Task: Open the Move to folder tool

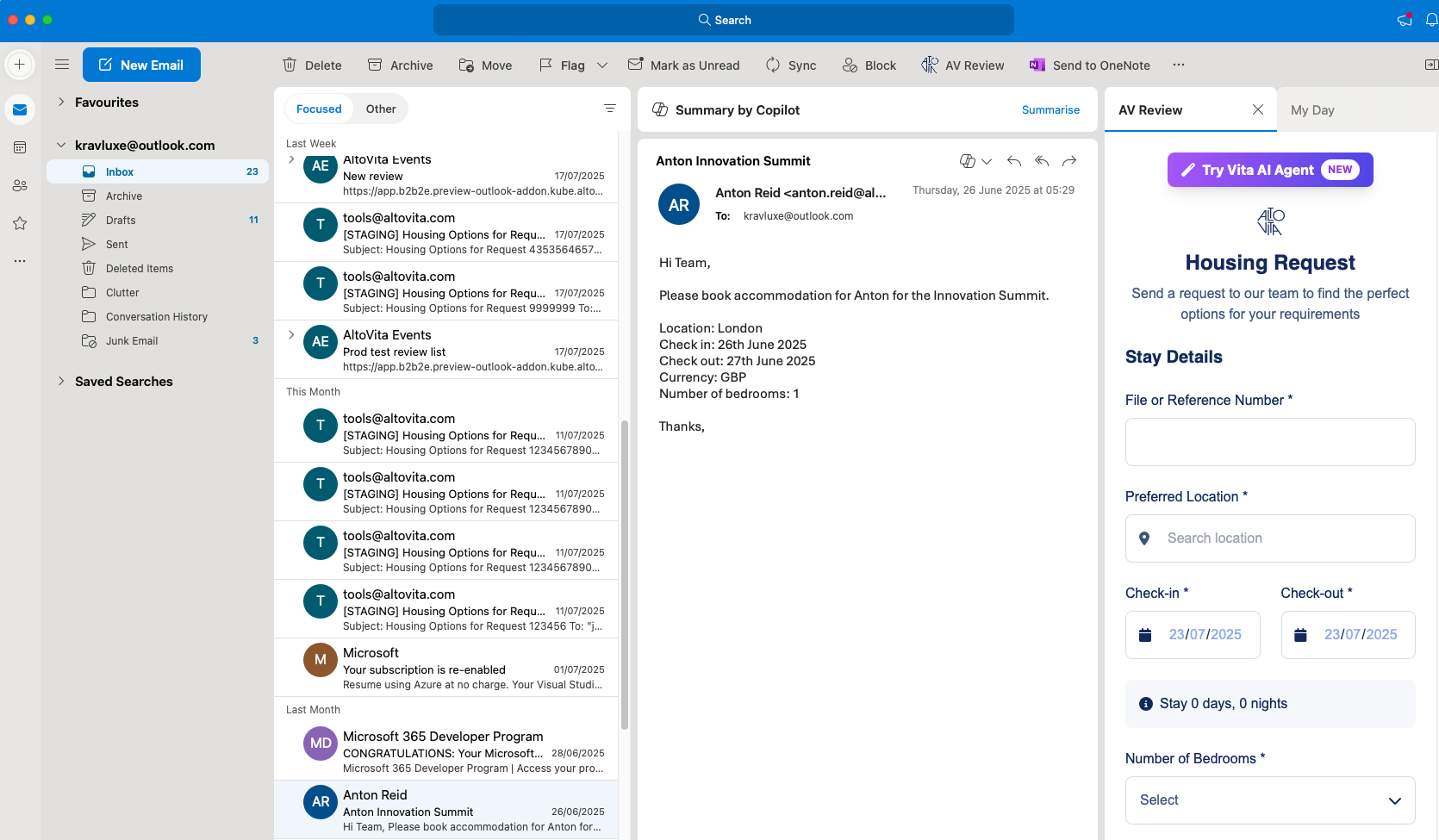Action: pos(485,65)
